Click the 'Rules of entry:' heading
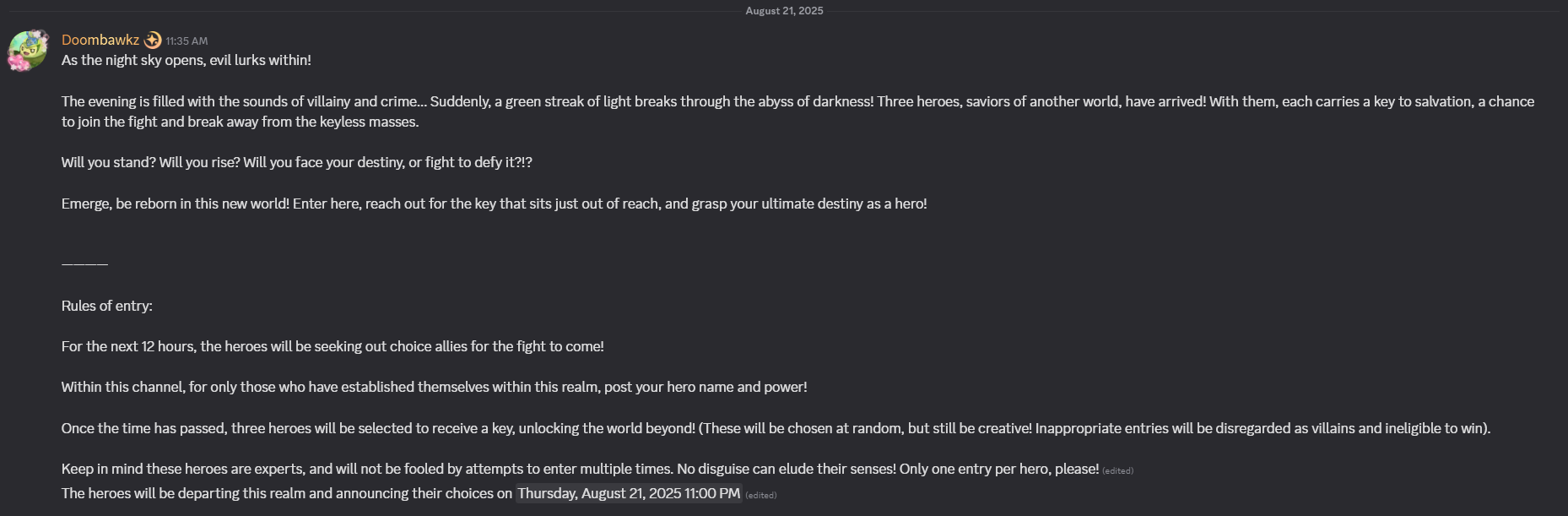The width and height of the screenshot is (1568, 516). click(x=107, y=306)
